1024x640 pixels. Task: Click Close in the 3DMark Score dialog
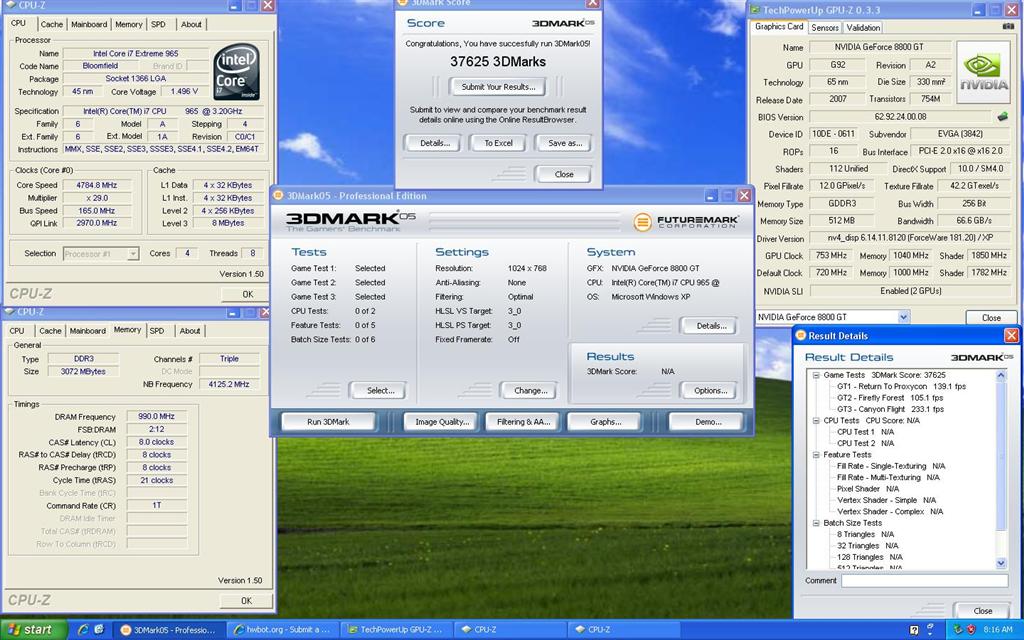[563, 174]
